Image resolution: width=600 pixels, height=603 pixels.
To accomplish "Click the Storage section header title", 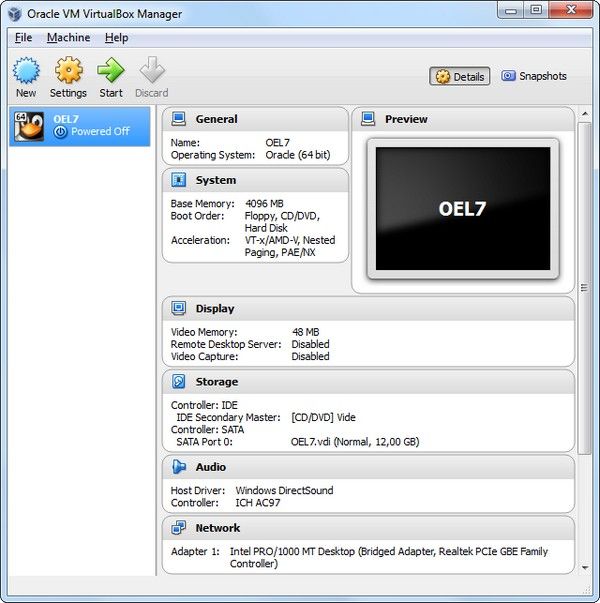I will pos(217,382).
